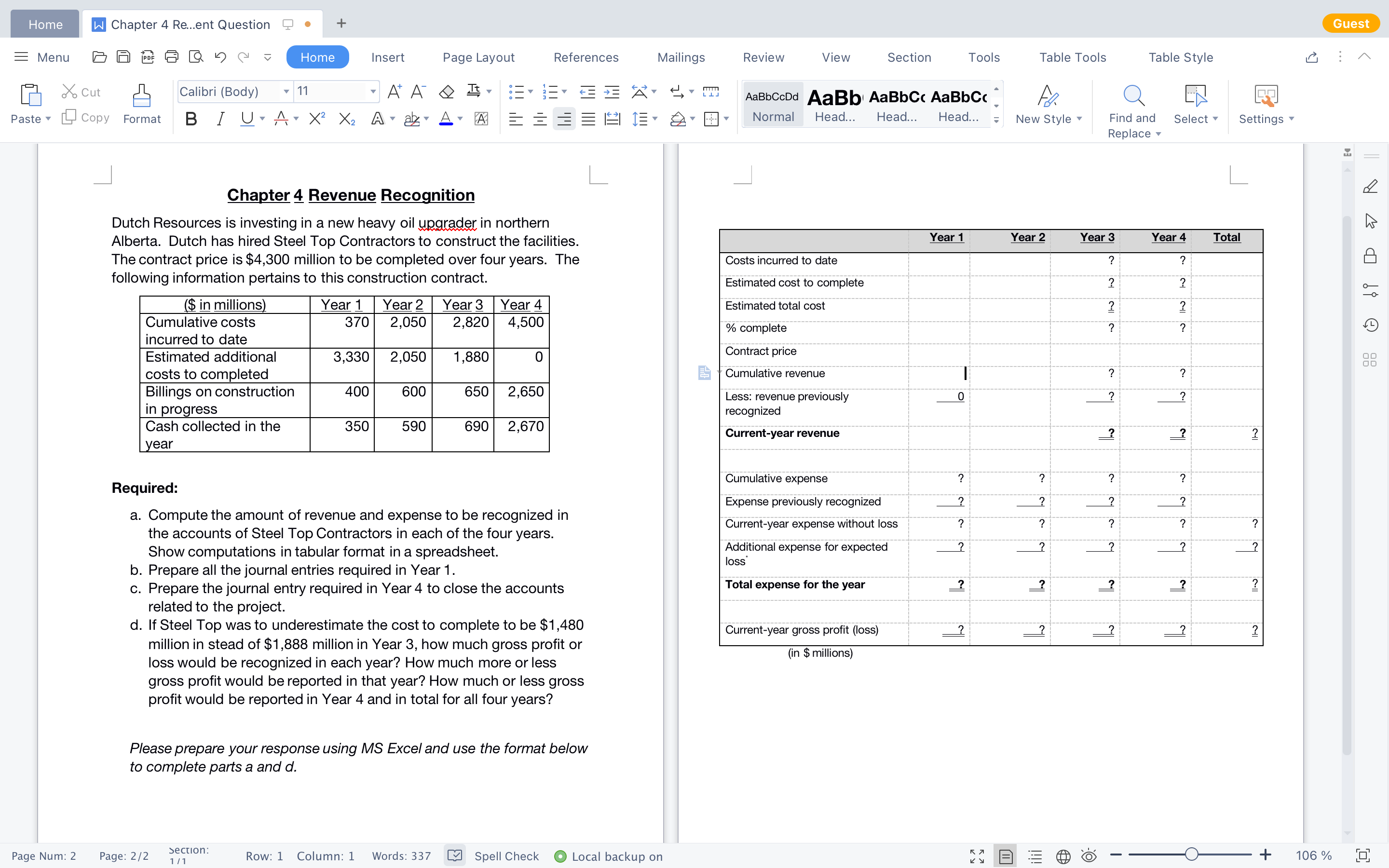This screenshot has height=868, width=1389.
Task: Click the Print icon in quick toolbar
Action: (x=172, y=57)
